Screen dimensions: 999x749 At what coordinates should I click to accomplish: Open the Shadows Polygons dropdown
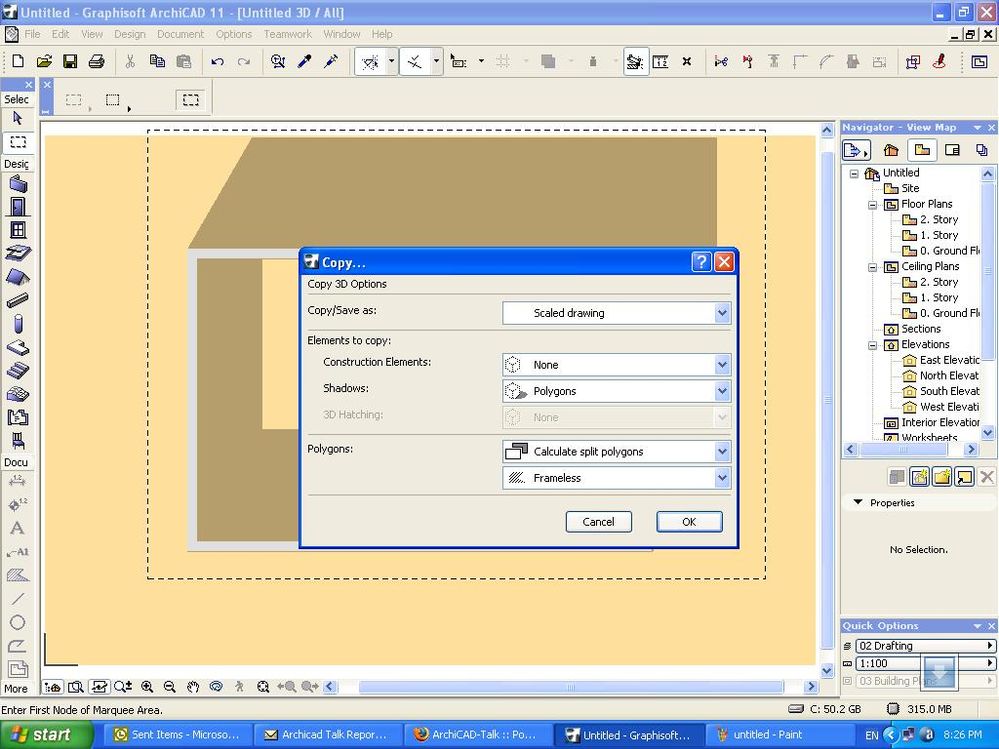point(616,391)
